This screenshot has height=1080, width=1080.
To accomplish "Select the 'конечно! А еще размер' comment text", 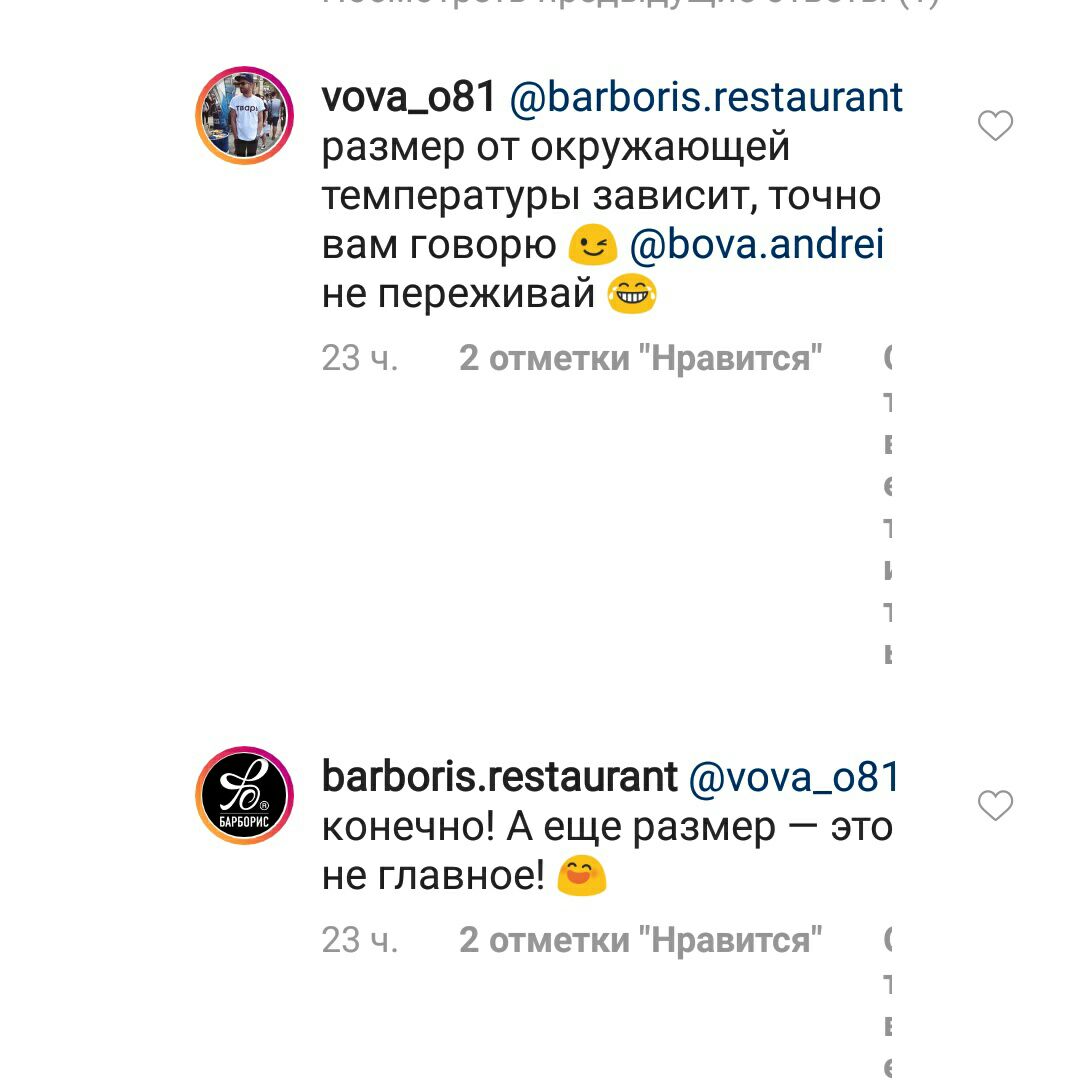I will click(607, 851).
